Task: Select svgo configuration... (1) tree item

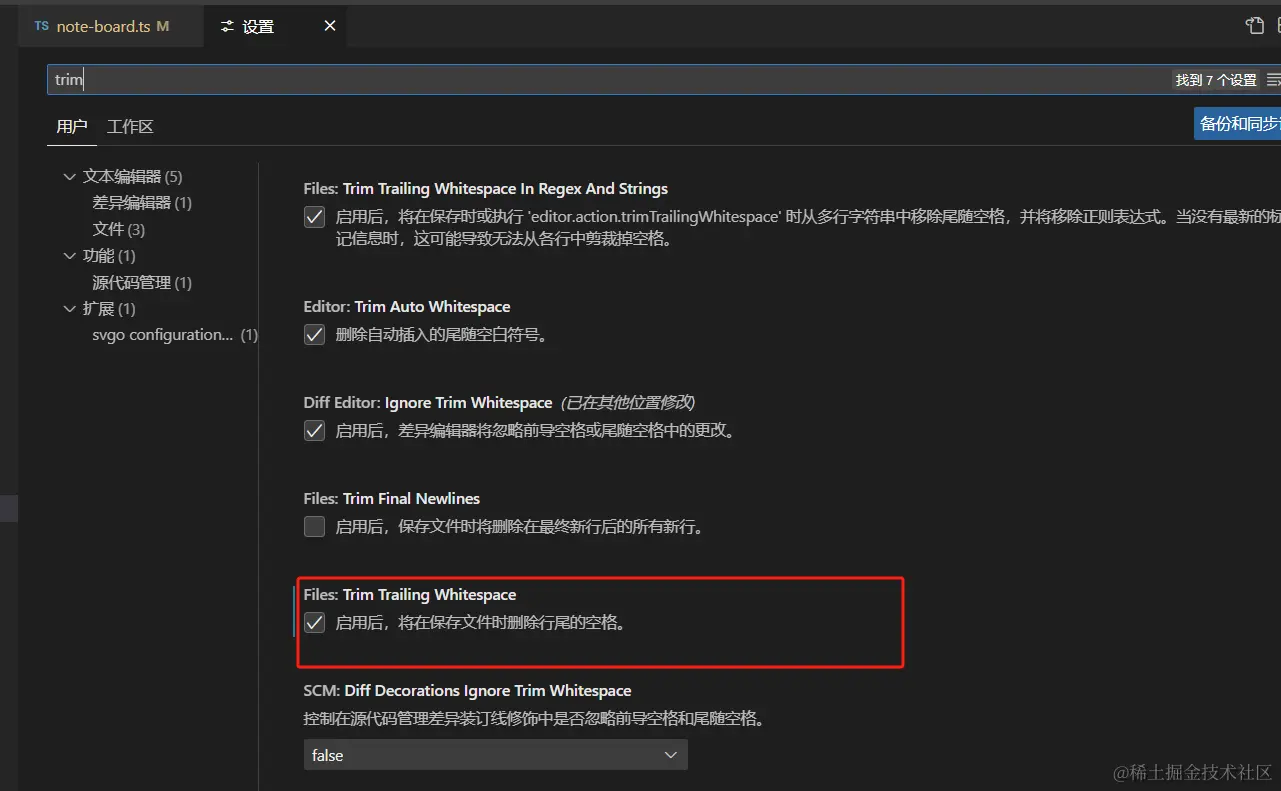Action: pos(175,335)
